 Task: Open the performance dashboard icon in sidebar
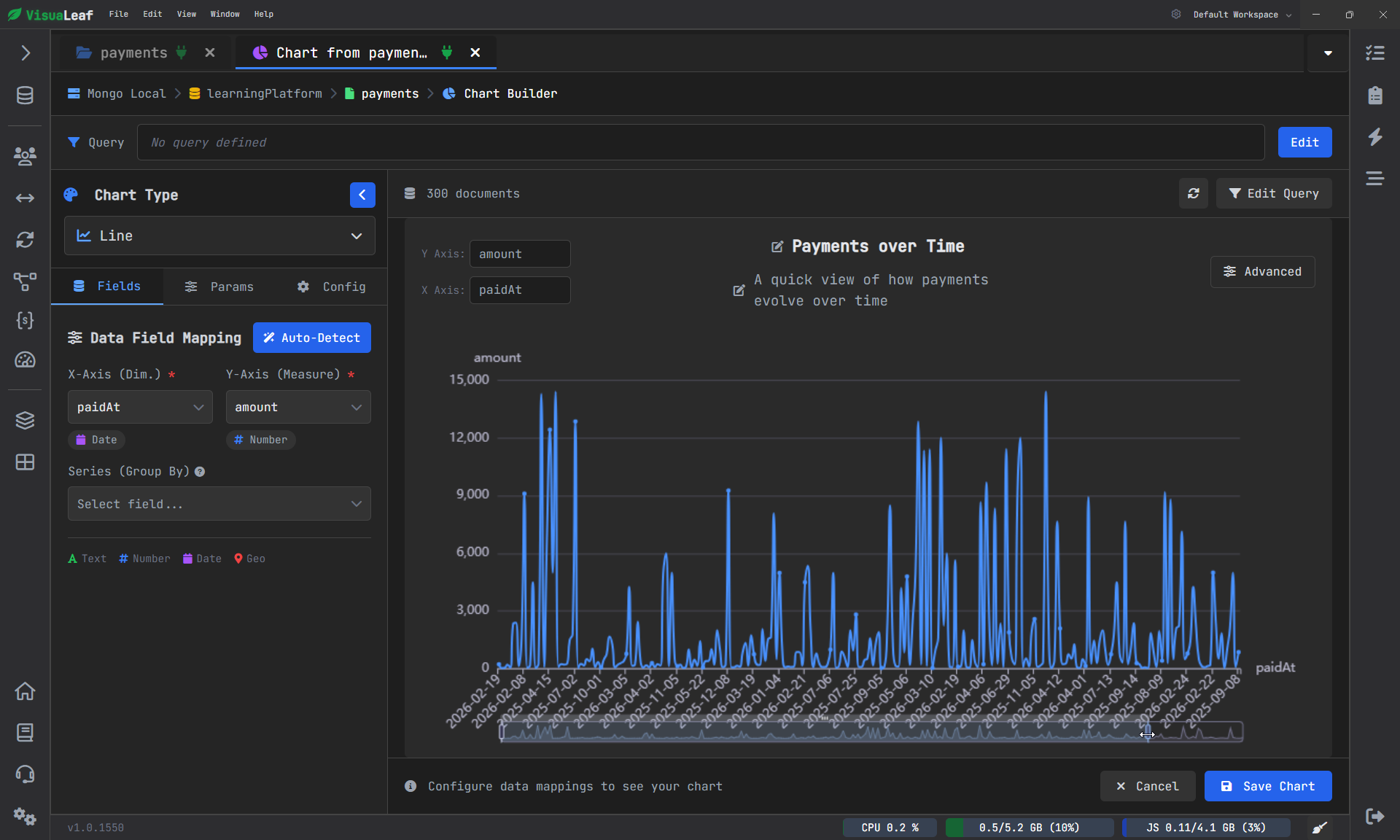click(25, 360)
